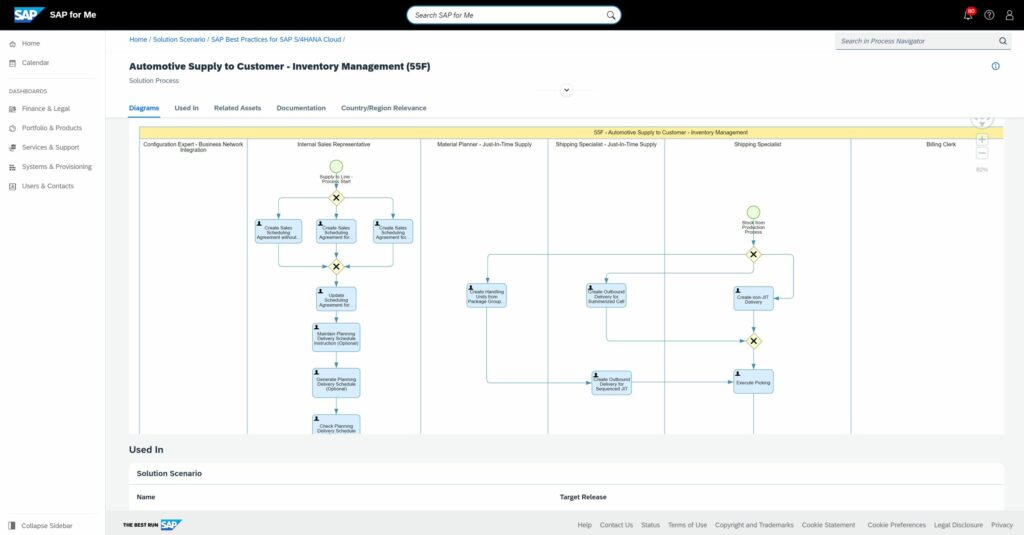Click Supply to Line Process Start event
This screenshot has height=535, width=1024.
tap(336, 167)
